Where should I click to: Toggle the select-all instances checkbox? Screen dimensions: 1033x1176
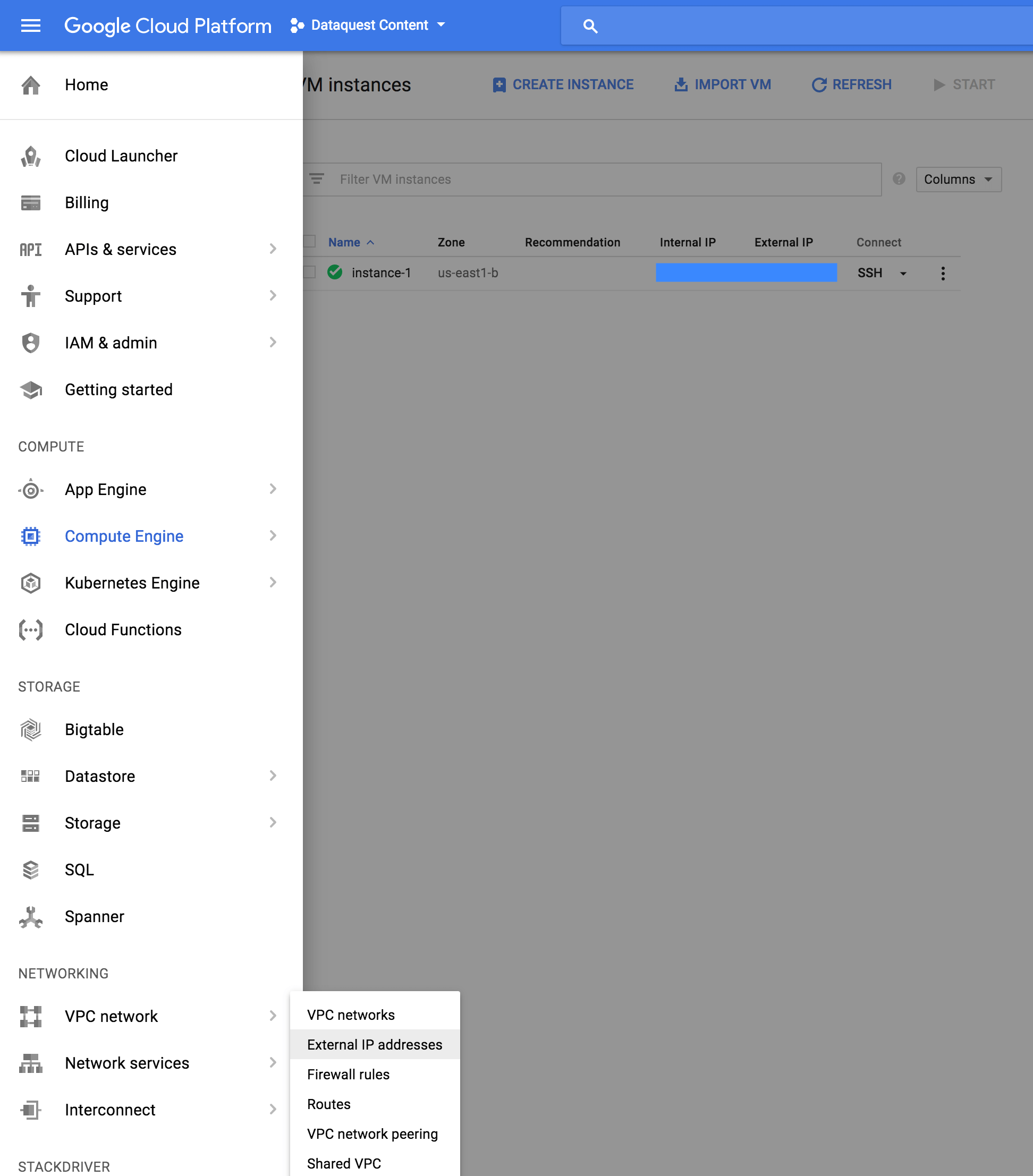310,242
